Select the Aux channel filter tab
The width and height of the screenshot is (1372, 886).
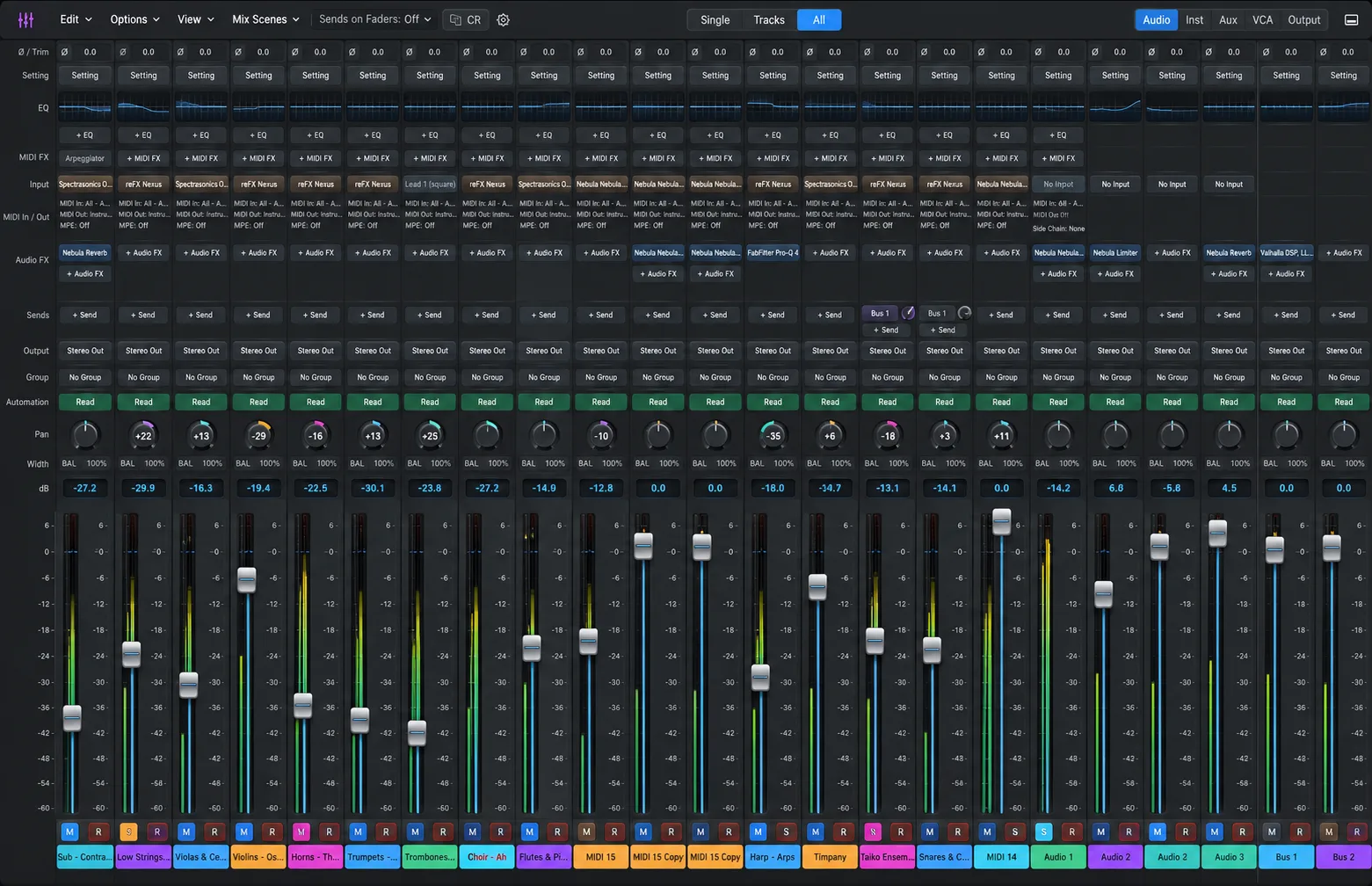click(1228, 19)
